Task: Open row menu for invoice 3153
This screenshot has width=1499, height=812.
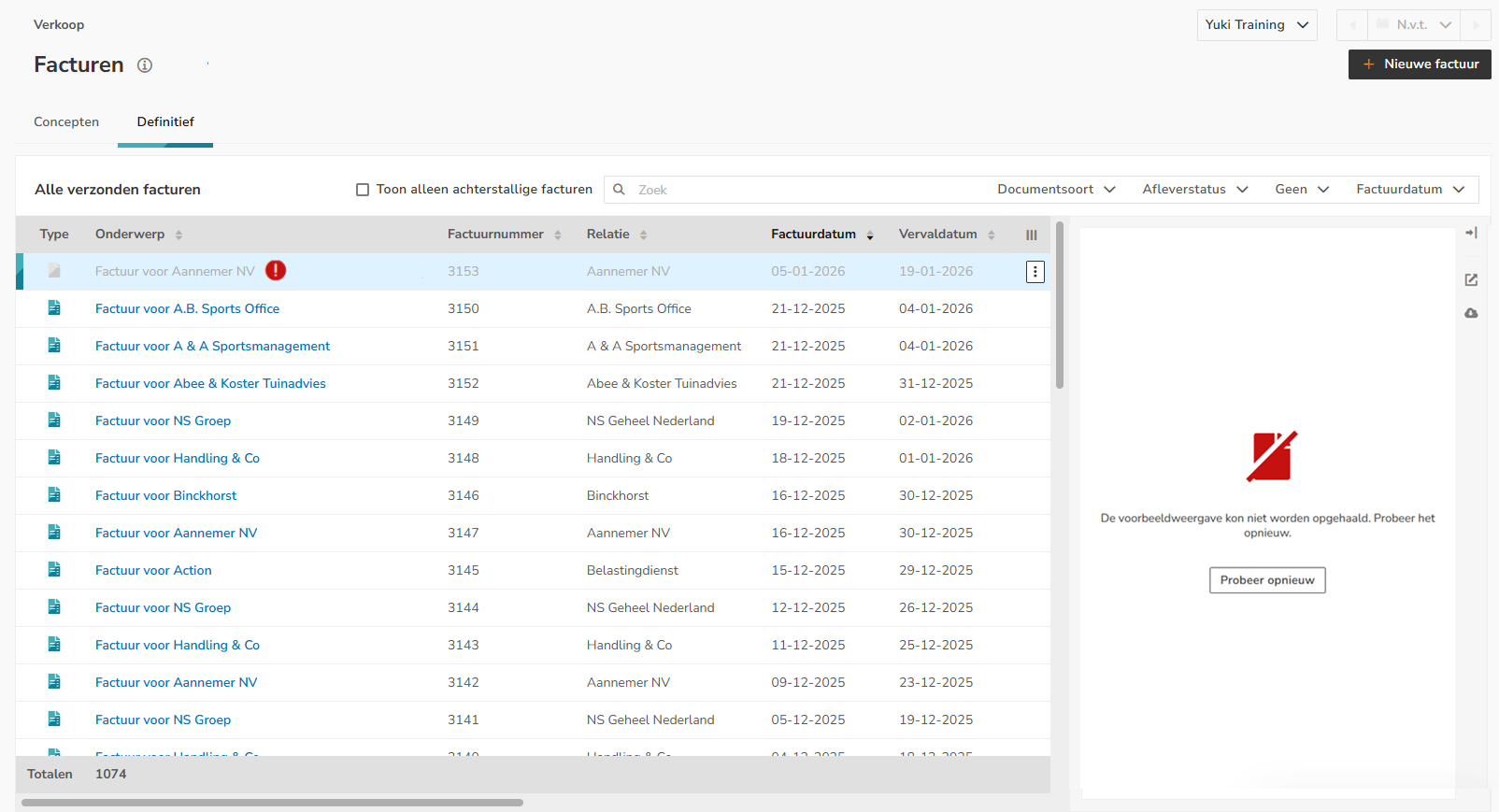Action: pos(1035,272)
